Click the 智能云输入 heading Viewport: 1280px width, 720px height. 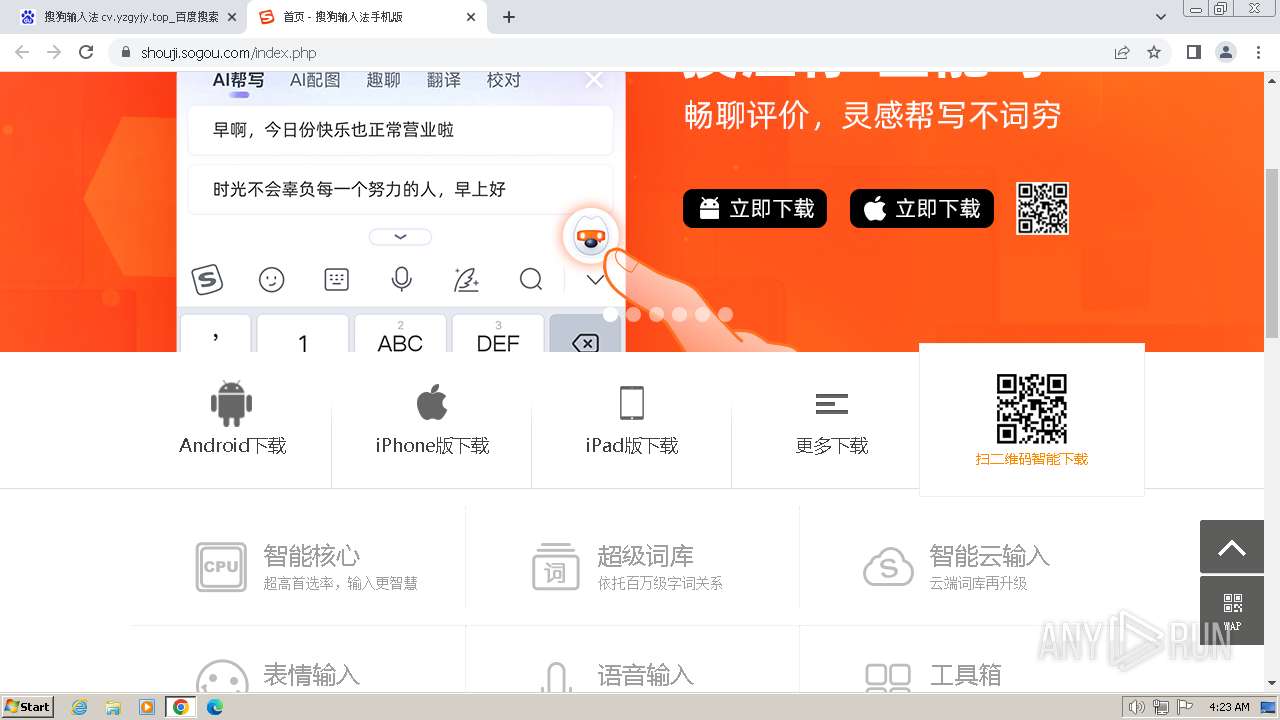click(x=990, y=555)
